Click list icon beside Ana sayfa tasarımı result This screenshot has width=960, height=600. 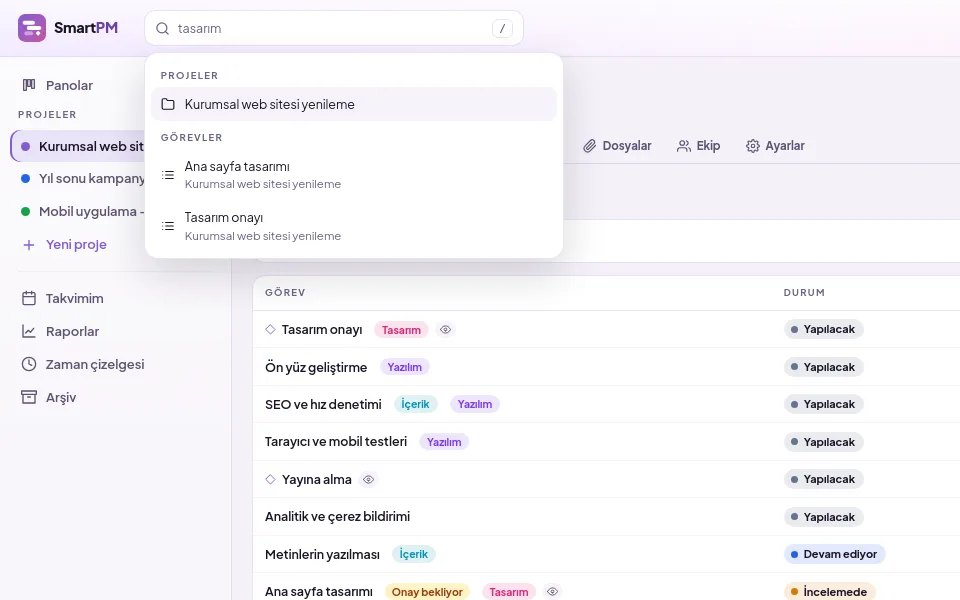pyautogui.click(x=168, y=175)
